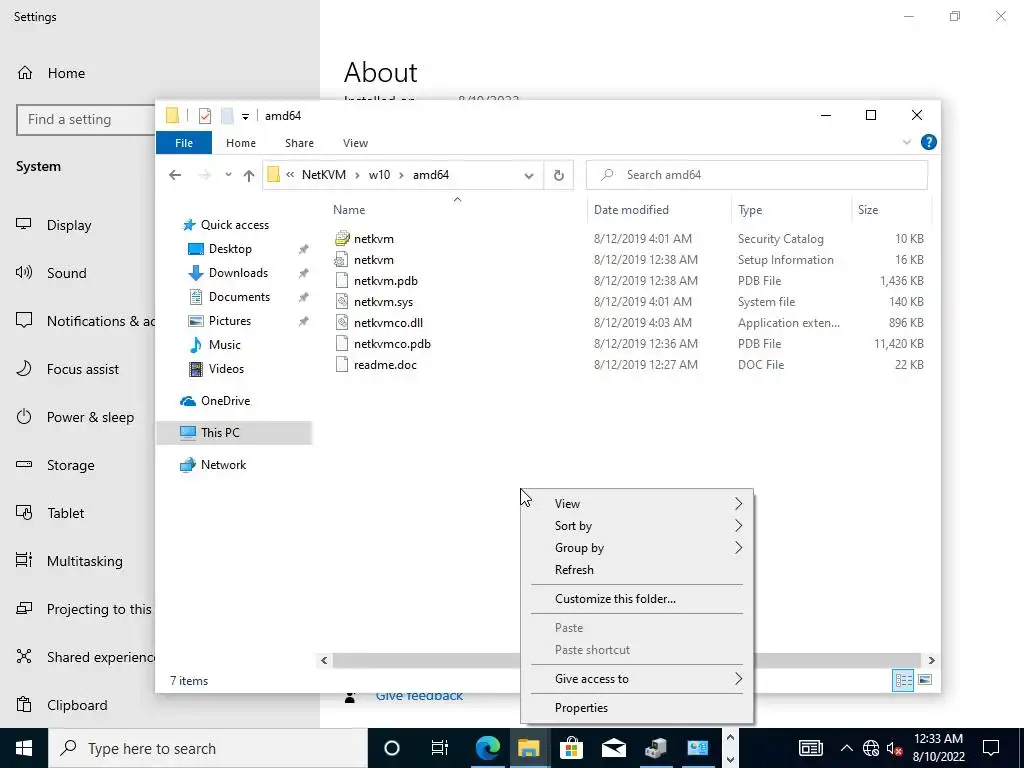The width and height of the screenshot is (1024, 768).
Task: Click Properties quick access toolbar icon
Action: pyautogui.click(x=204, y=116)
